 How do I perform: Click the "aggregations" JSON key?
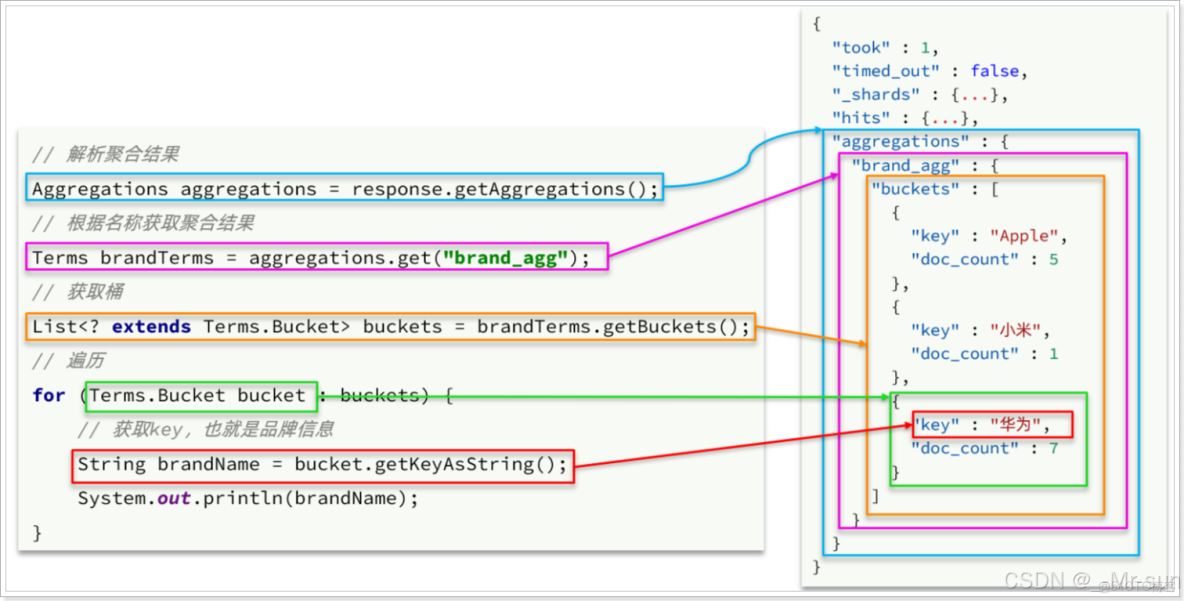coord(899,141)
